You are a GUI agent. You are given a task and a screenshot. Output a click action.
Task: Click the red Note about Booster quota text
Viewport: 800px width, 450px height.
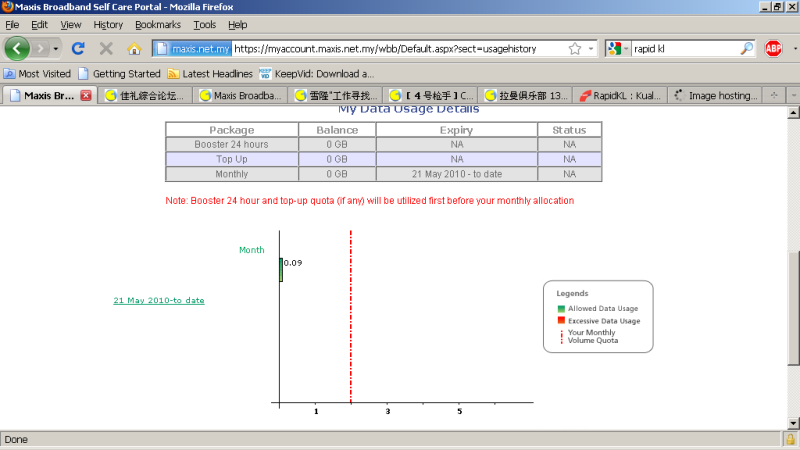coord(369,201)
